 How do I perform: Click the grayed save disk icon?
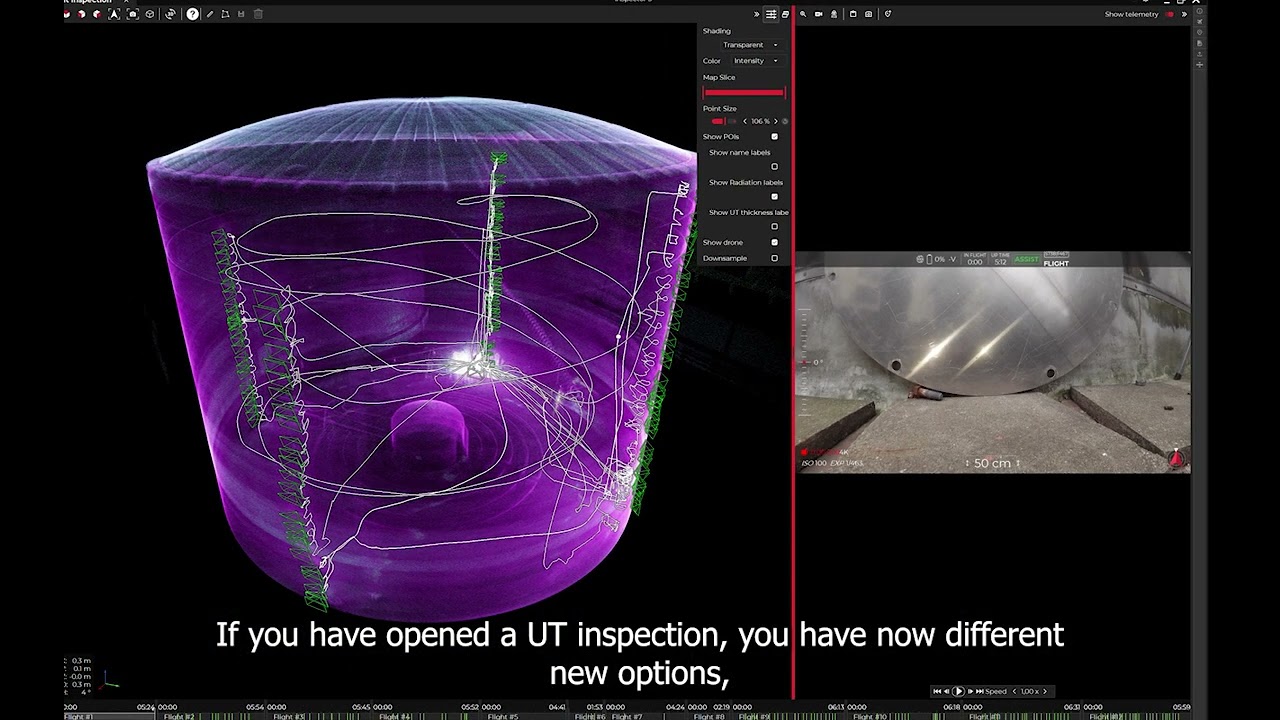(x=241, y=14)
